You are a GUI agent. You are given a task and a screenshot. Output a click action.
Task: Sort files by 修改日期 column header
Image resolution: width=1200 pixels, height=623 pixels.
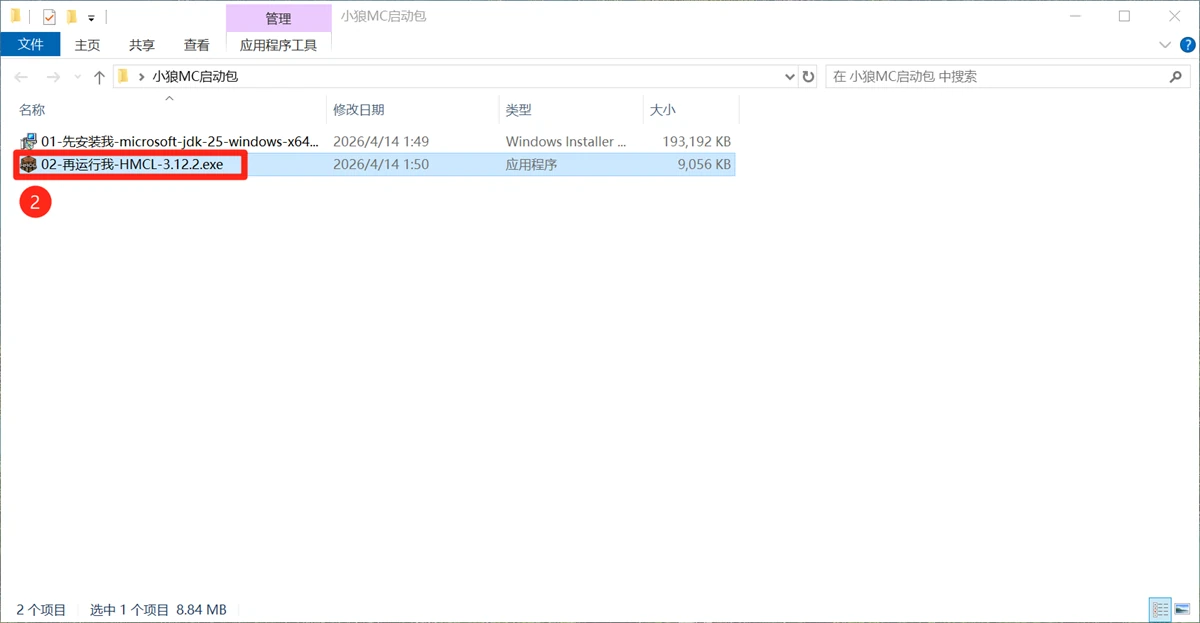click(359, 110)
